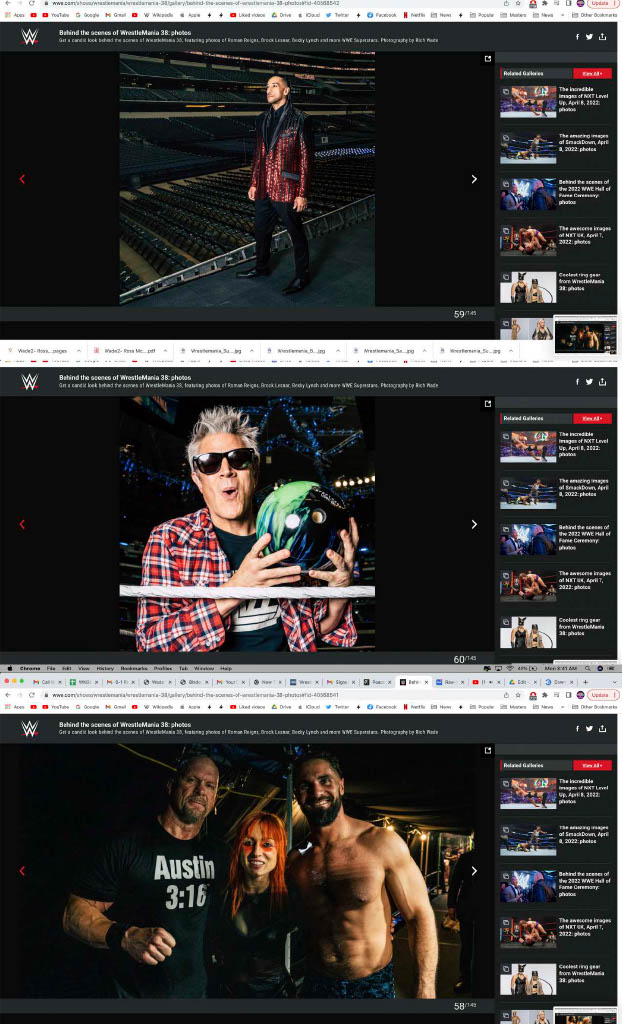The height and width of the screenshot is (1024, 622).
Task: Open Chrome extensions puzzle icon next to Update button
Action: (x=545, y=695)
